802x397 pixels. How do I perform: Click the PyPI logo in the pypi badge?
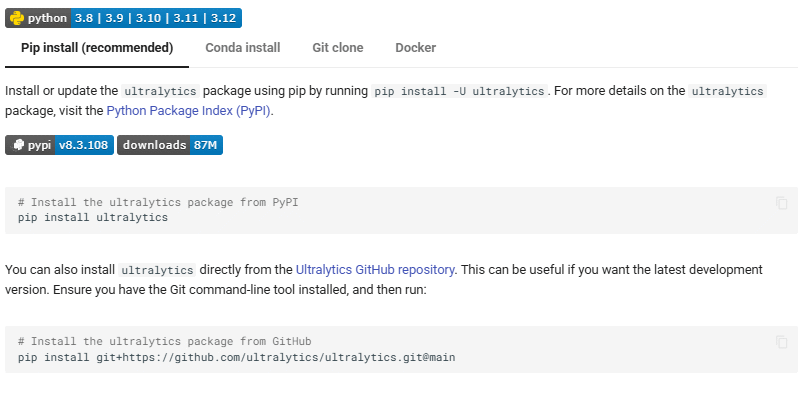click(x=18, y=145)
